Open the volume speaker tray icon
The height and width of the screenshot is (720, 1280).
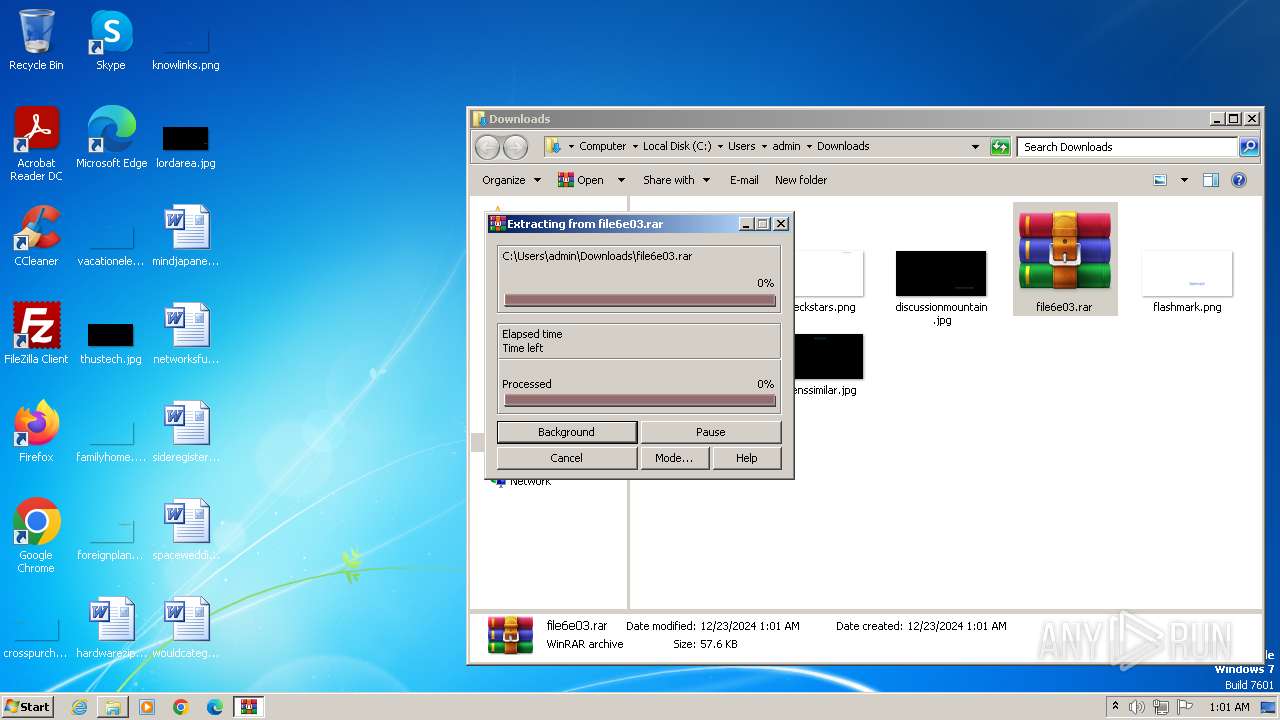point(1137,707)
